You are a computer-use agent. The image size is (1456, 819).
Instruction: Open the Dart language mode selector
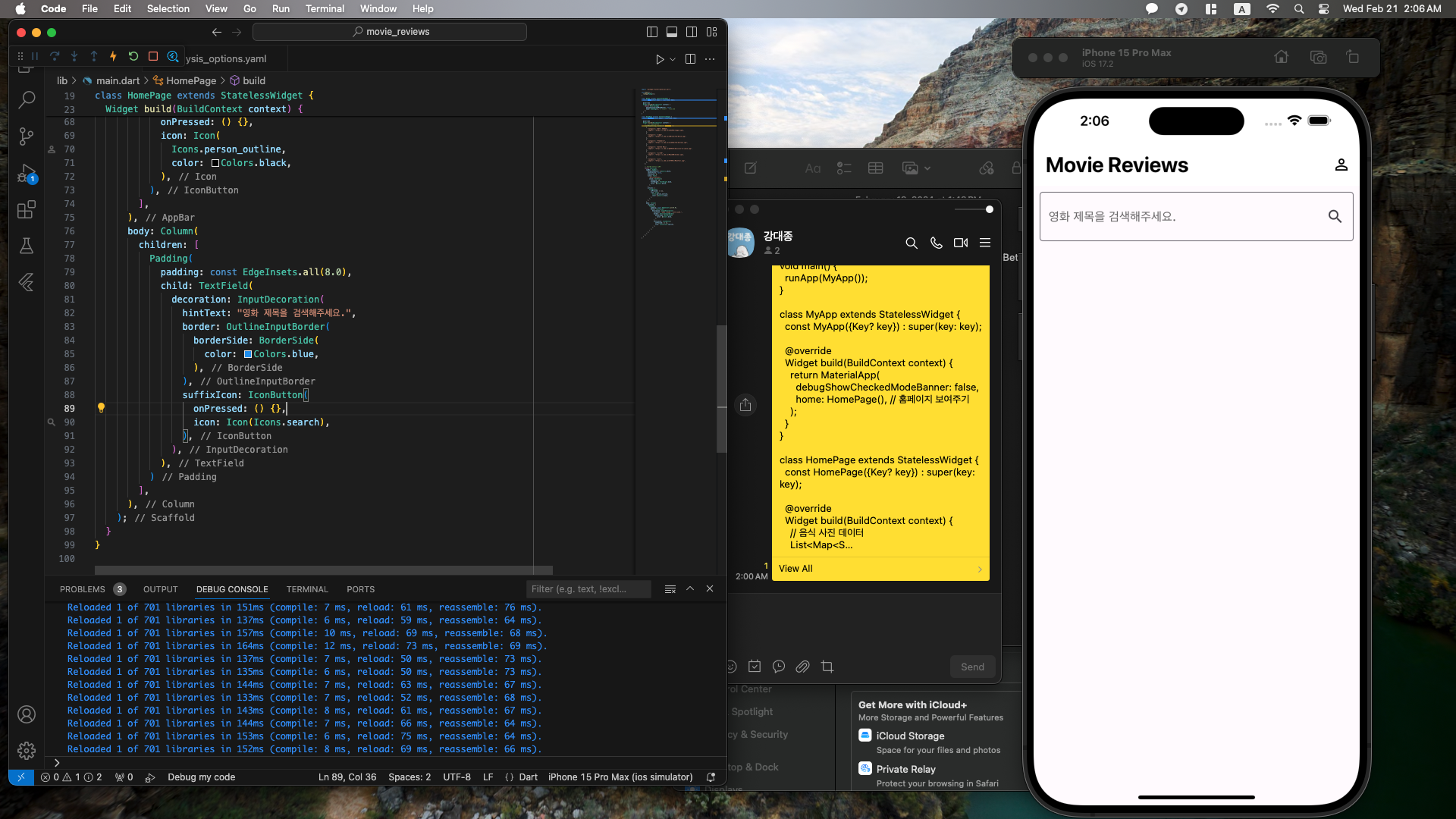(529, 777)
